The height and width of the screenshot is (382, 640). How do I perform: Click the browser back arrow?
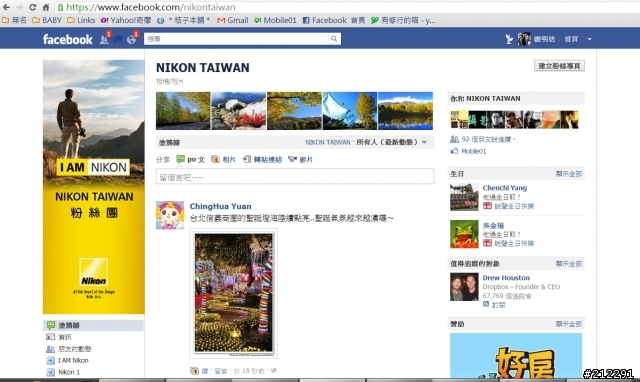click(7, 7)
